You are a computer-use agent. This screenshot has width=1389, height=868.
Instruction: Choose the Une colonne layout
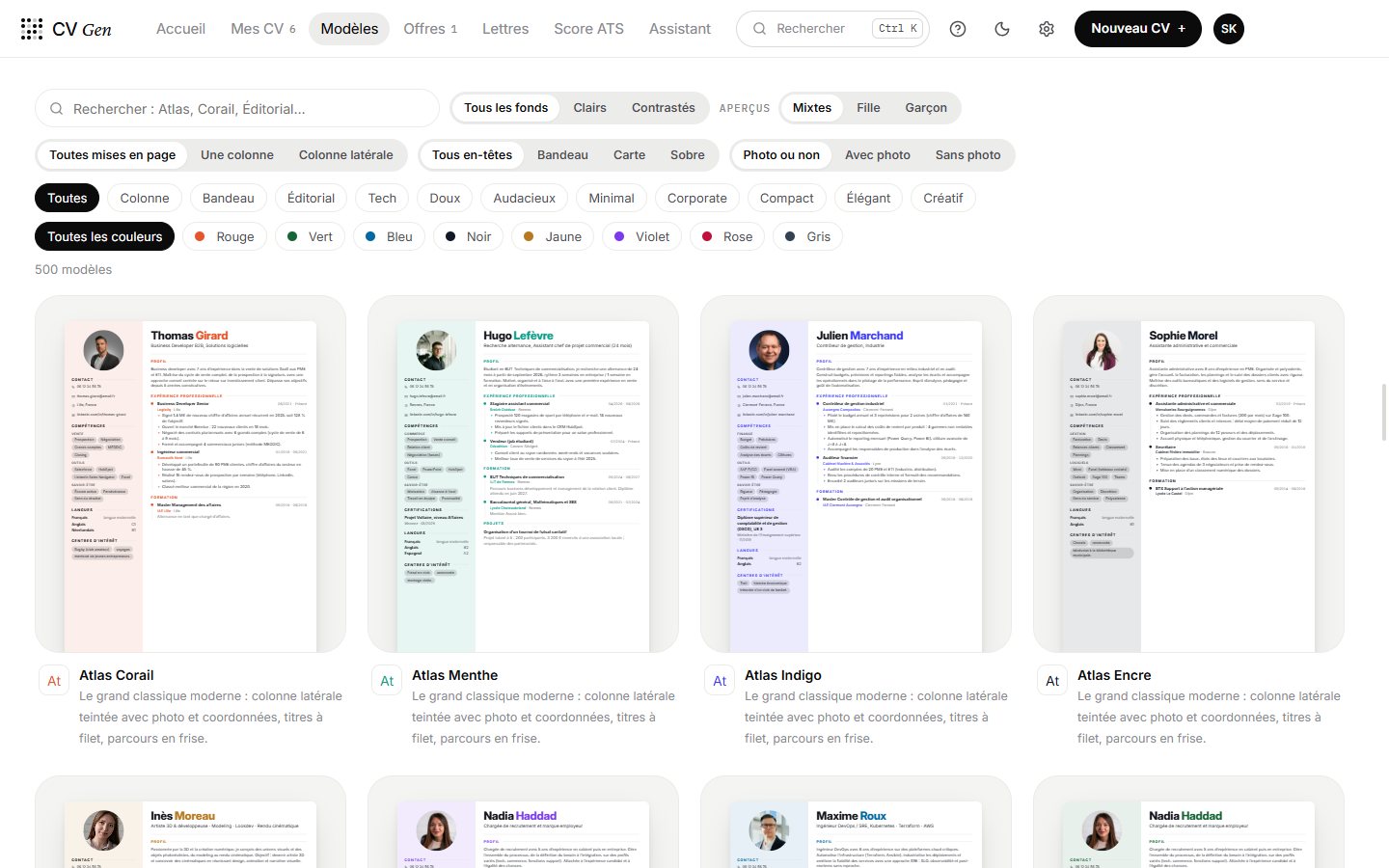(x=237, y=155)
